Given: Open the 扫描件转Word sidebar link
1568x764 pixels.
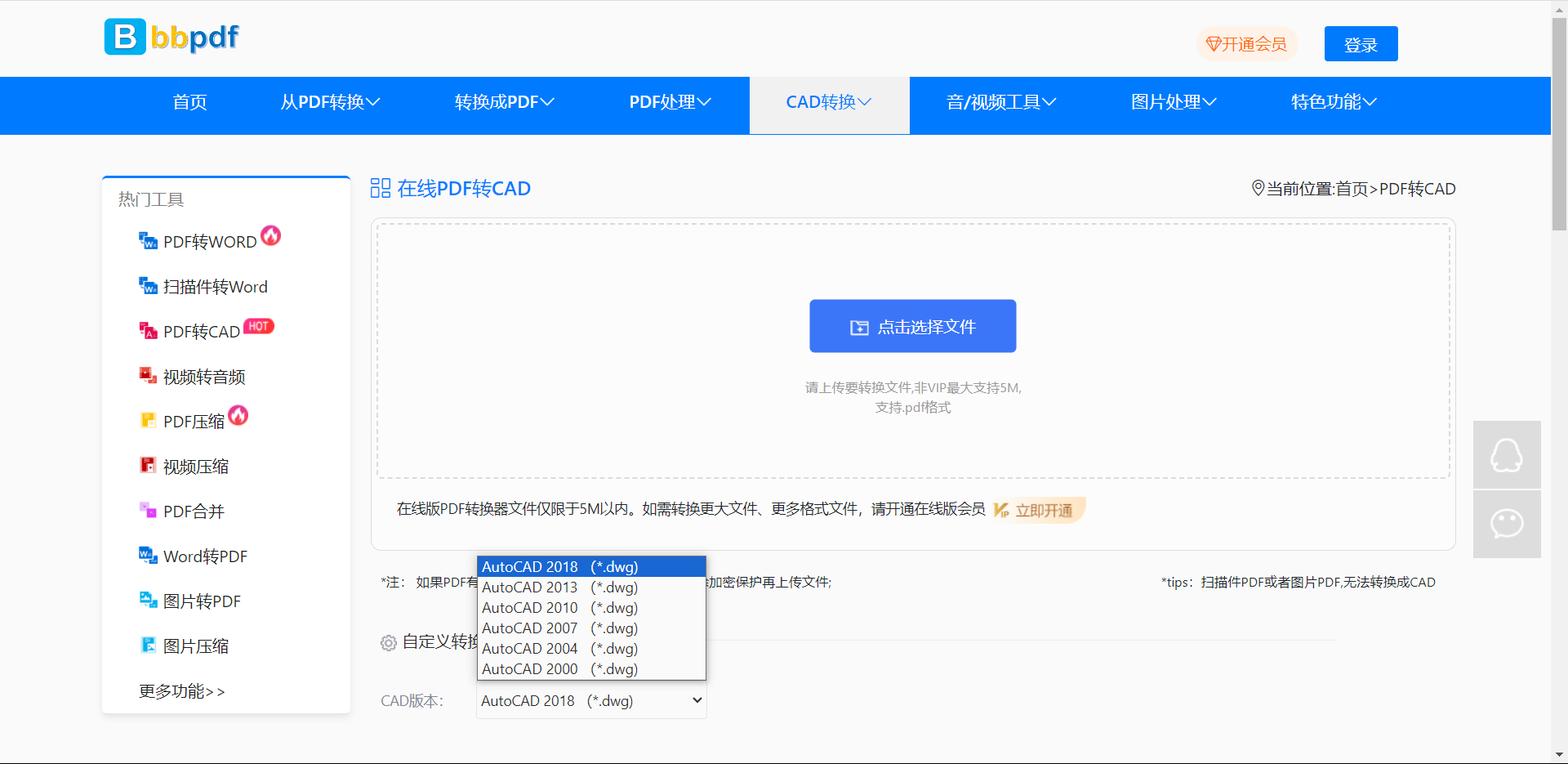Looking at the screenshot, I should click(216, 287).
